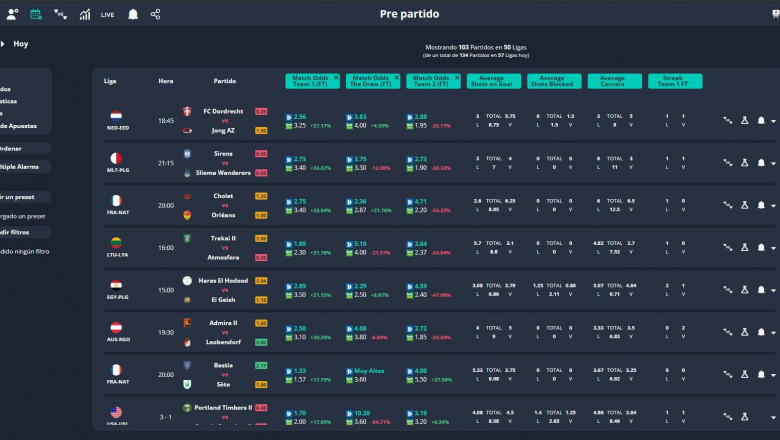Open the statistics bar chart icon
This screenshot has width=780, height=440.
tap(84, 14)
